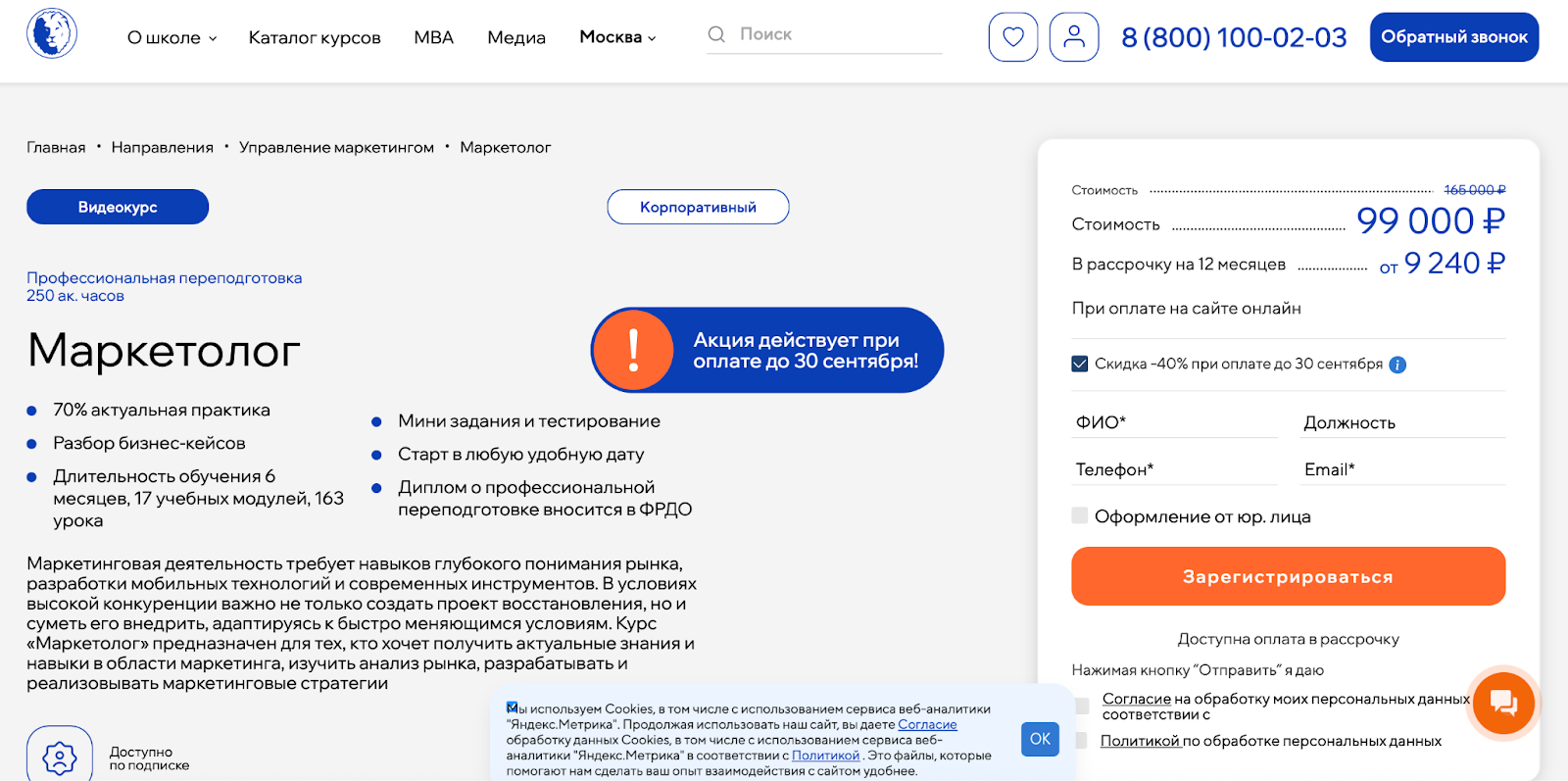This screenshot has height=781, width=1568.
Task: Click the search magnifier icon
Action: (x=716, y=34)
